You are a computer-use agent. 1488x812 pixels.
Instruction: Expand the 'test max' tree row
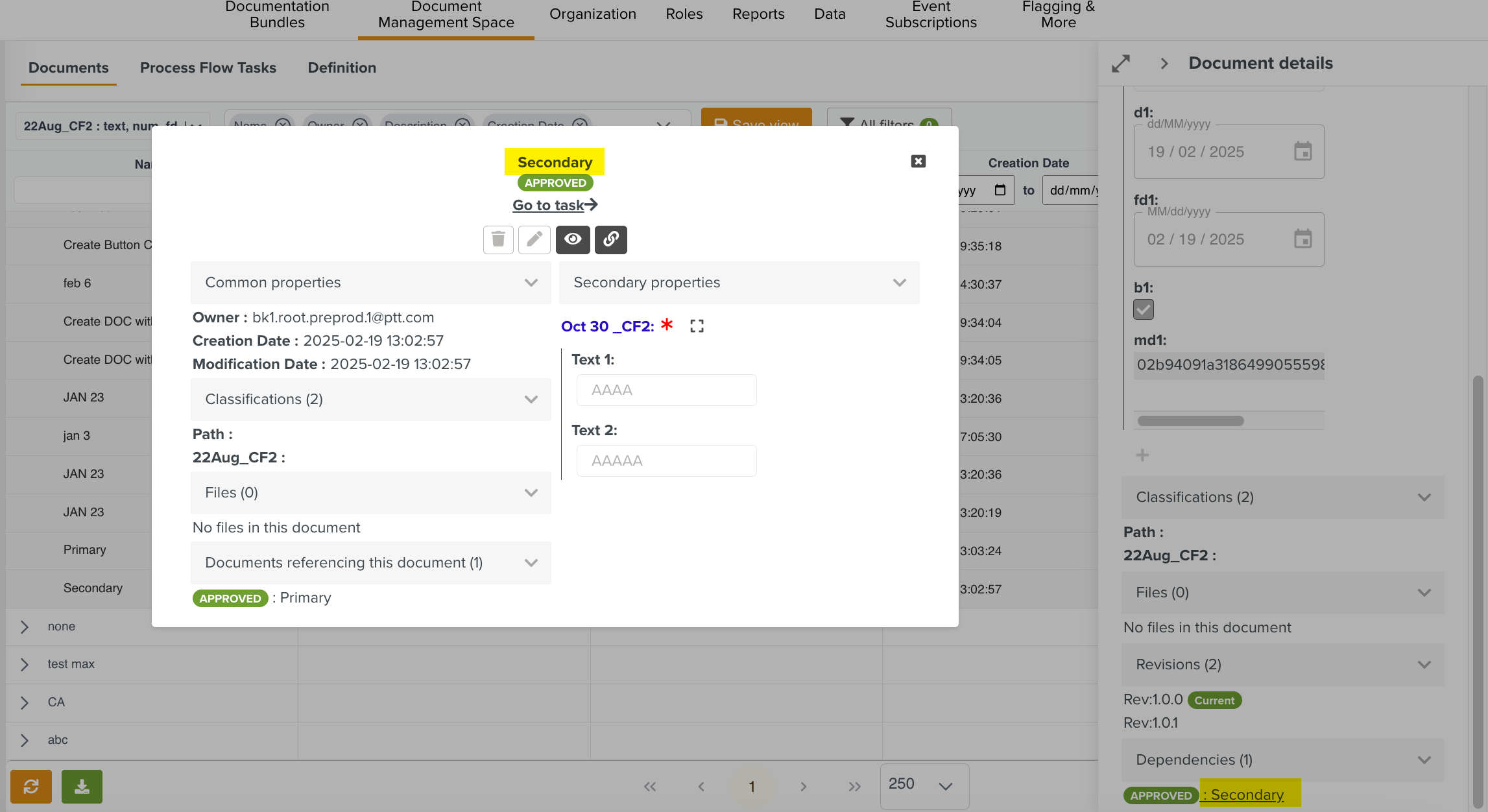click(x=25, y=664)
